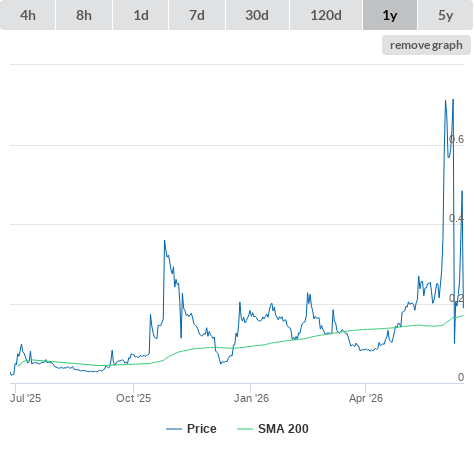Switch to the 8h time range
474x455 pixels.
pos(84,15)
